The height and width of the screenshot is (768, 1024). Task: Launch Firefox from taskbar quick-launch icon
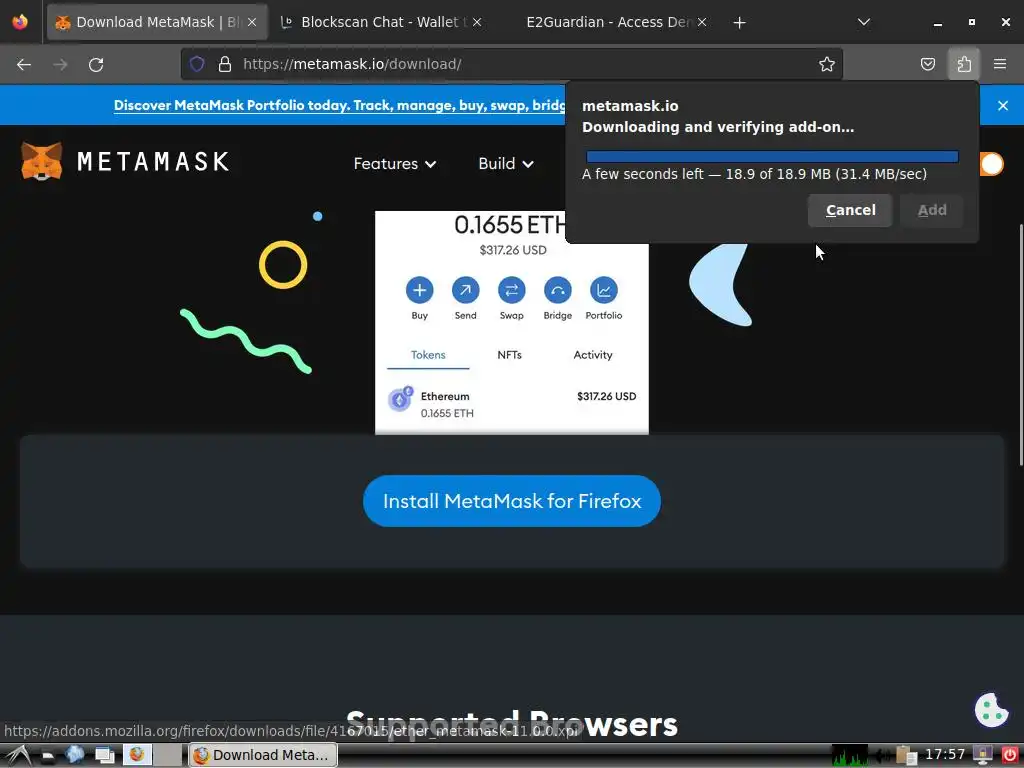[x=137, y=755]
